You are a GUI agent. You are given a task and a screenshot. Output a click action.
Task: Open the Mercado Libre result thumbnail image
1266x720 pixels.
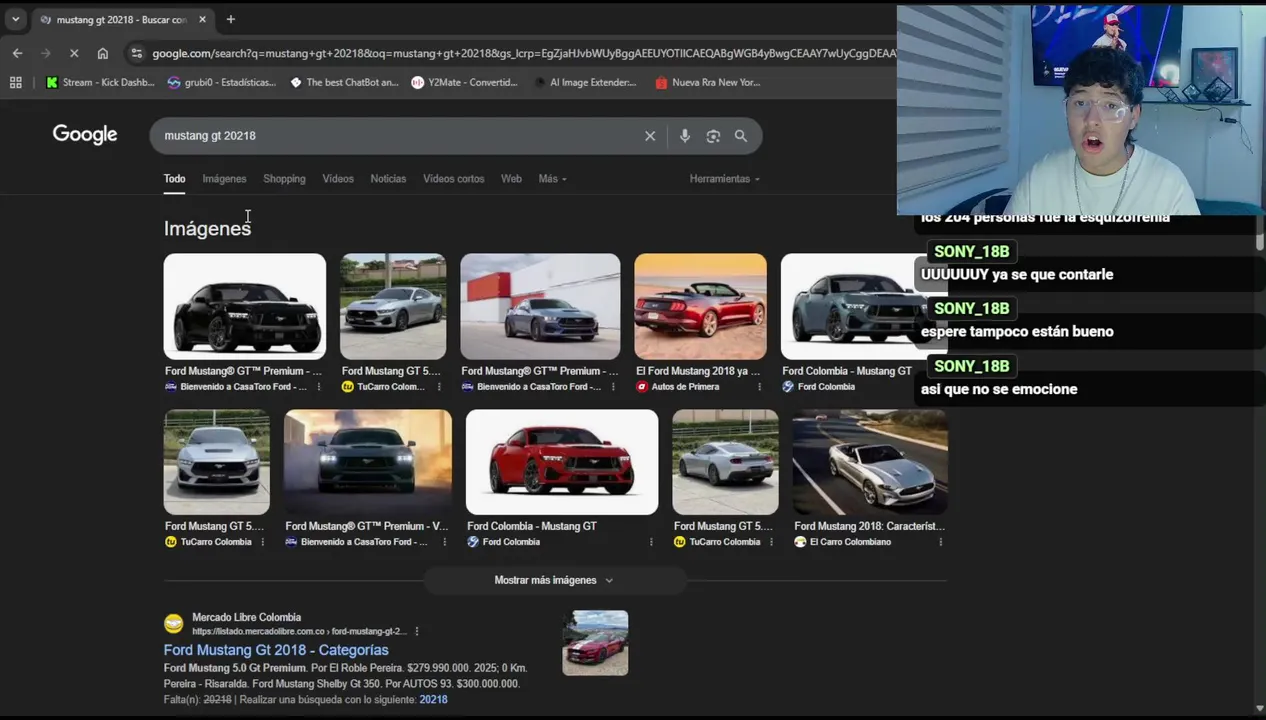tap(595, 643)
